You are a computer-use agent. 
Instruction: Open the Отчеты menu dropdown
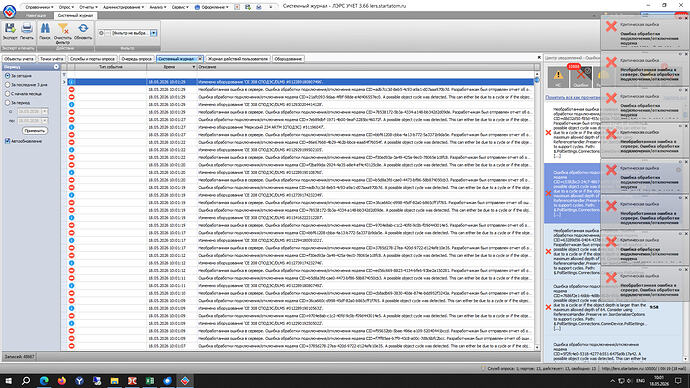coord(88,7)
